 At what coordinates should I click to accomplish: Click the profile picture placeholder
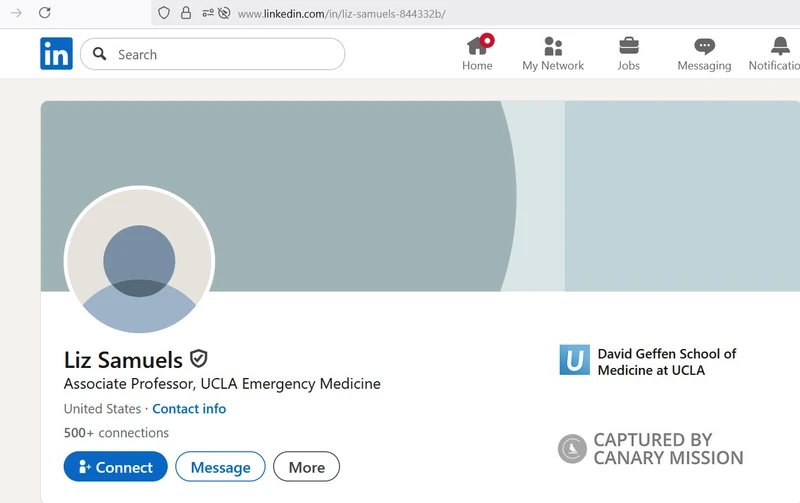coord(139,261)
